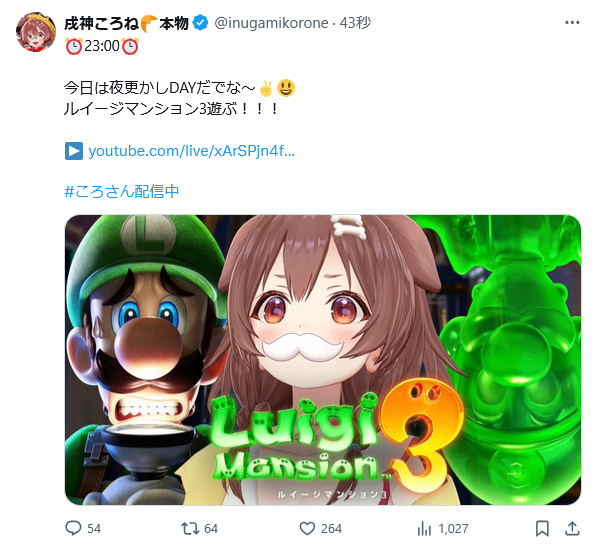598x550 pixels.
Task: Click the like count 264
Action: (x=331, y=529)
